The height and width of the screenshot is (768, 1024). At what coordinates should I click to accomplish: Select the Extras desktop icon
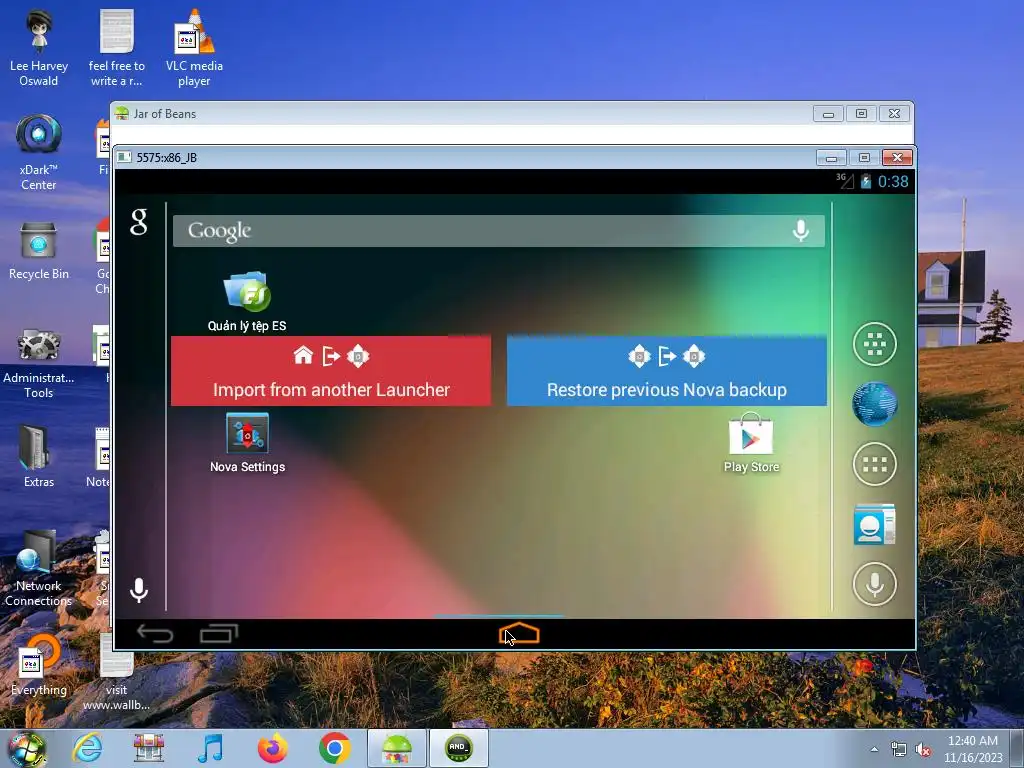pos(39,456)
